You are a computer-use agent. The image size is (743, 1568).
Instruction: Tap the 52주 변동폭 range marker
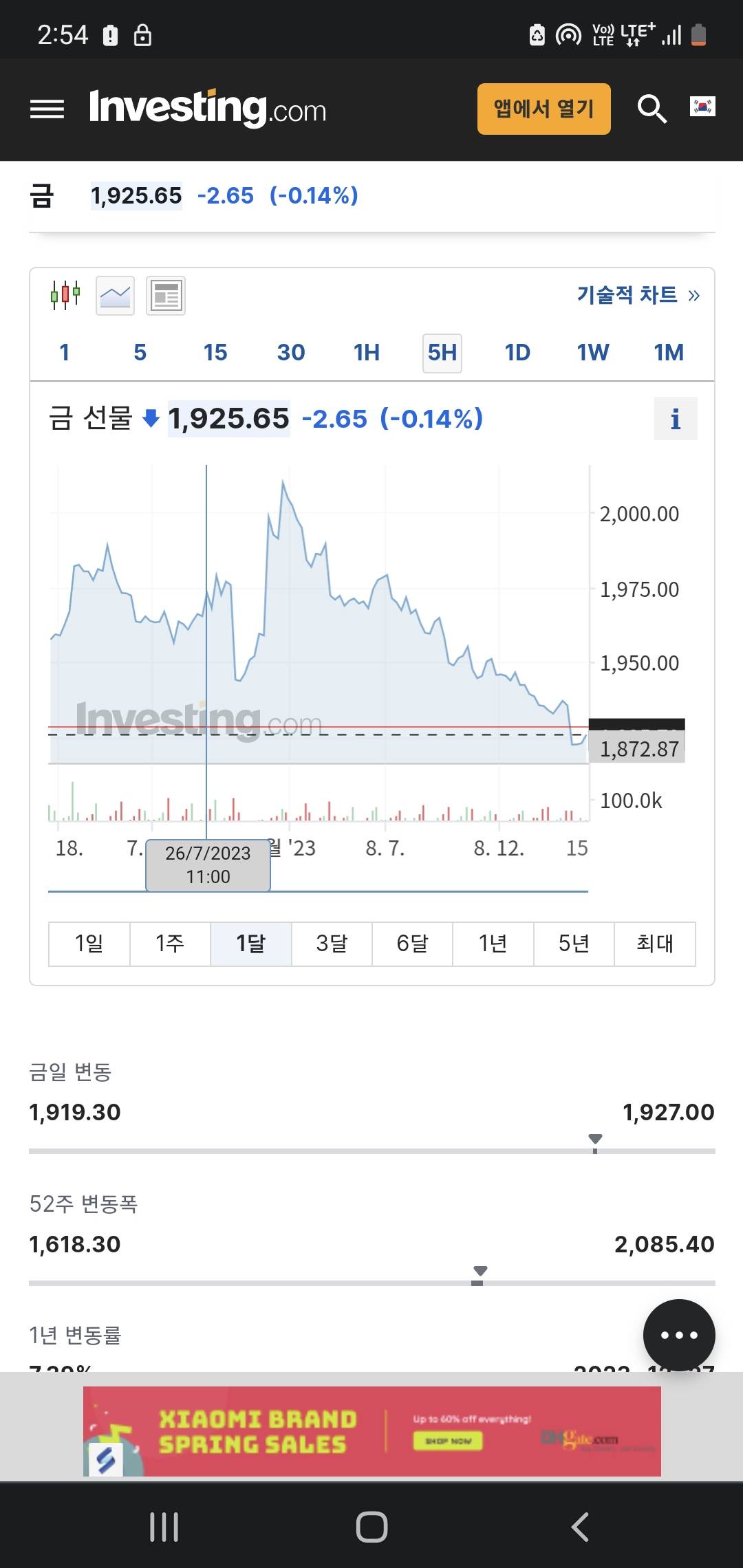(480, 1273)
